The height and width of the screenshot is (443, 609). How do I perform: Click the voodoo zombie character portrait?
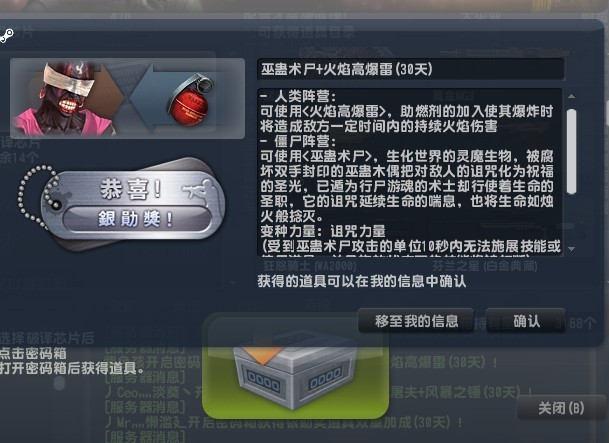66,98
